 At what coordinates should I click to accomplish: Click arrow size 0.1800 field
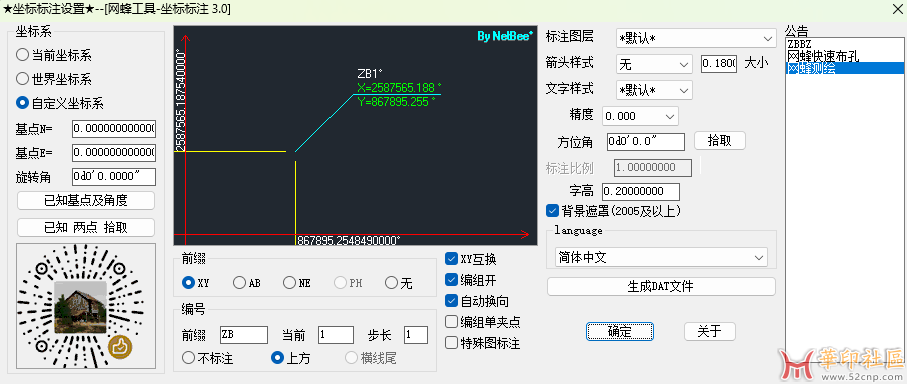click(x=718, y=64)
